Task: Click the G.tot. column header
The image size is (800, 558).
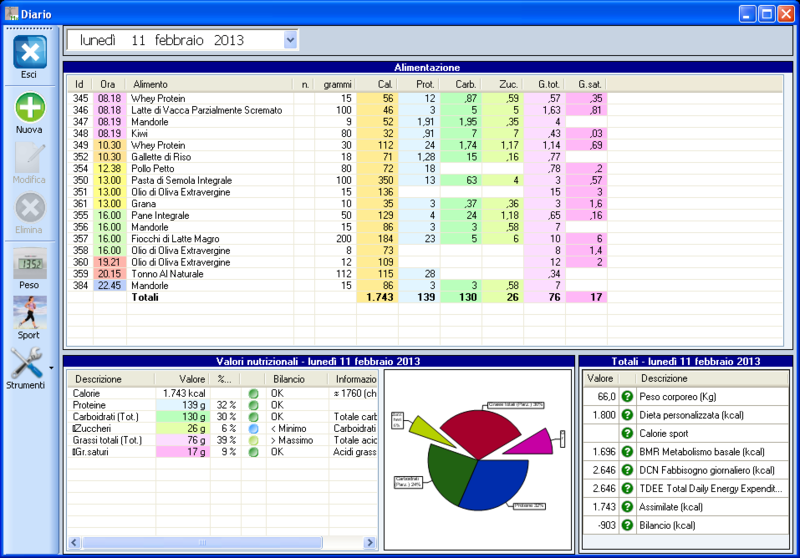Action: 544,84
